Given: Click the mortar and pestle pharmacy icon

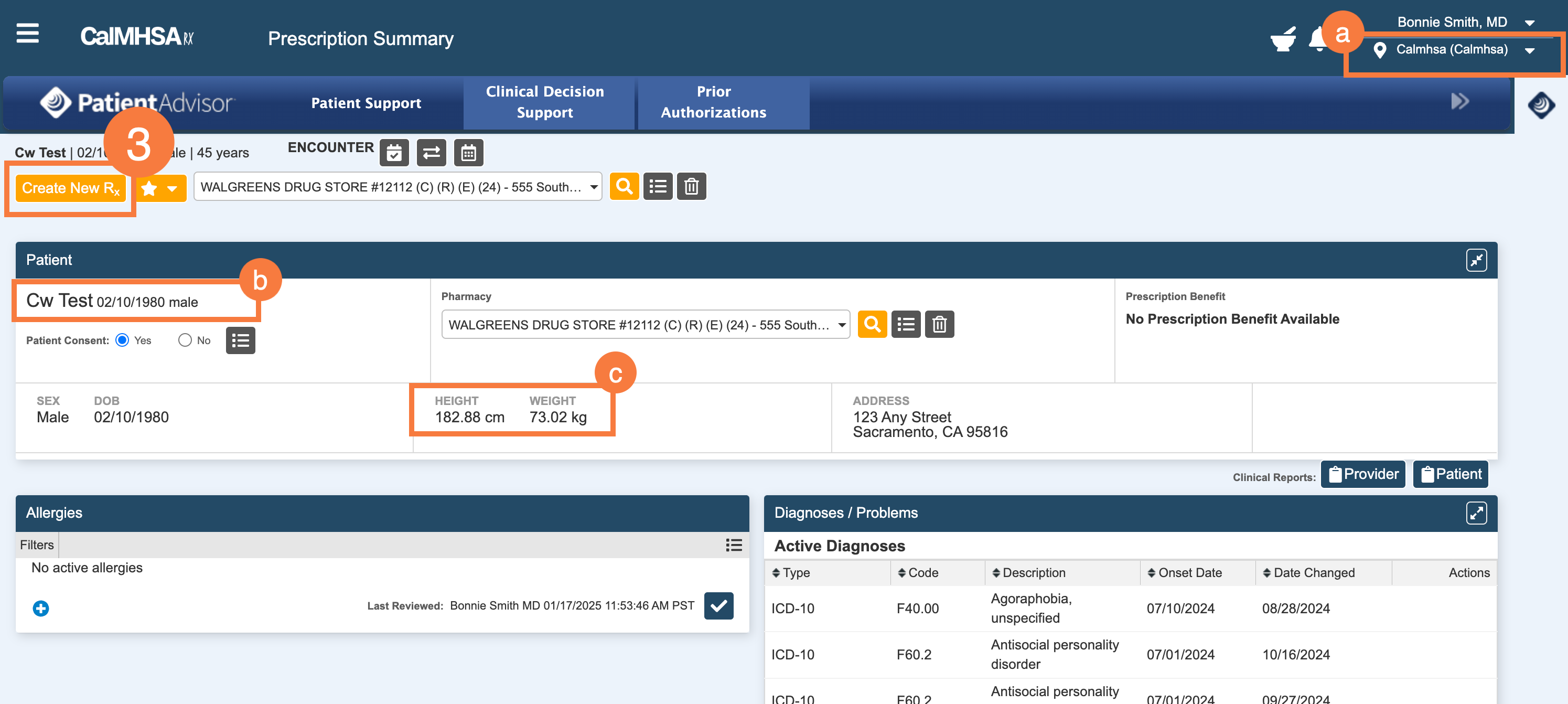Looking at the screenshot, I should point(1283,40).
